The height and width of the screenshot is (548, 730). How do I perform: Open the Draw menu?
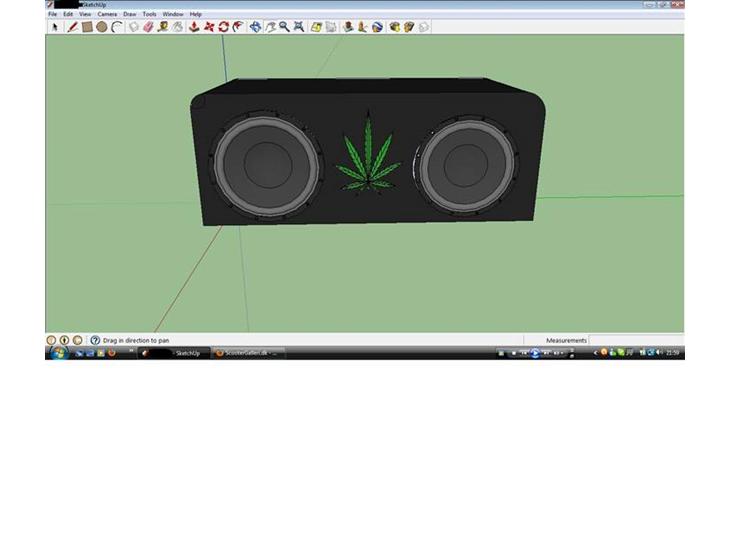coord(130,14)
